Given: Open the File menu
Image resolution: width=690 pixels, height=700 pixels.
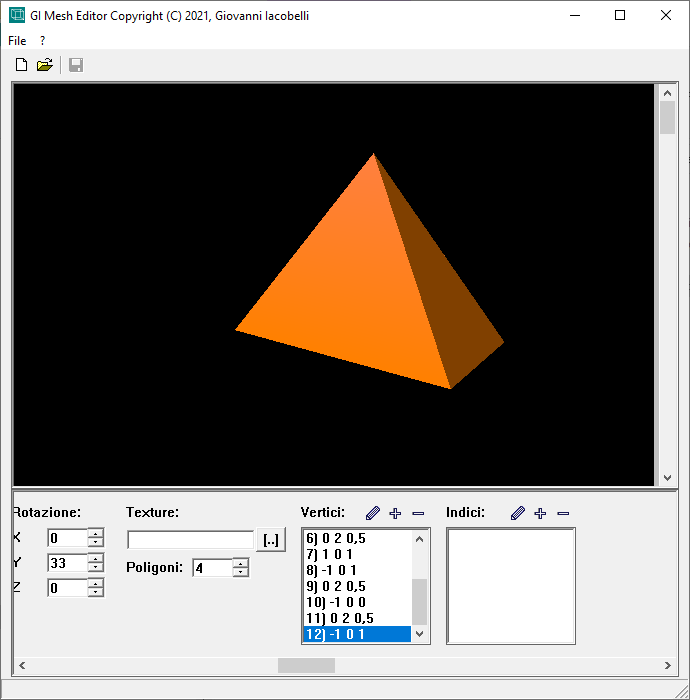Looking at the screenshot, I should pos(17,41).
